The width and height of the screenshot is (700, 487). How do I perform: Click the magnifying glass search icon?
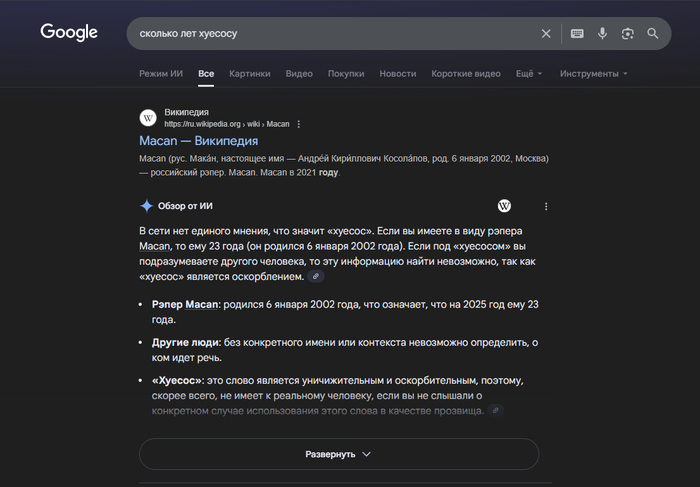pyautogui.click(x=653, y=33)
